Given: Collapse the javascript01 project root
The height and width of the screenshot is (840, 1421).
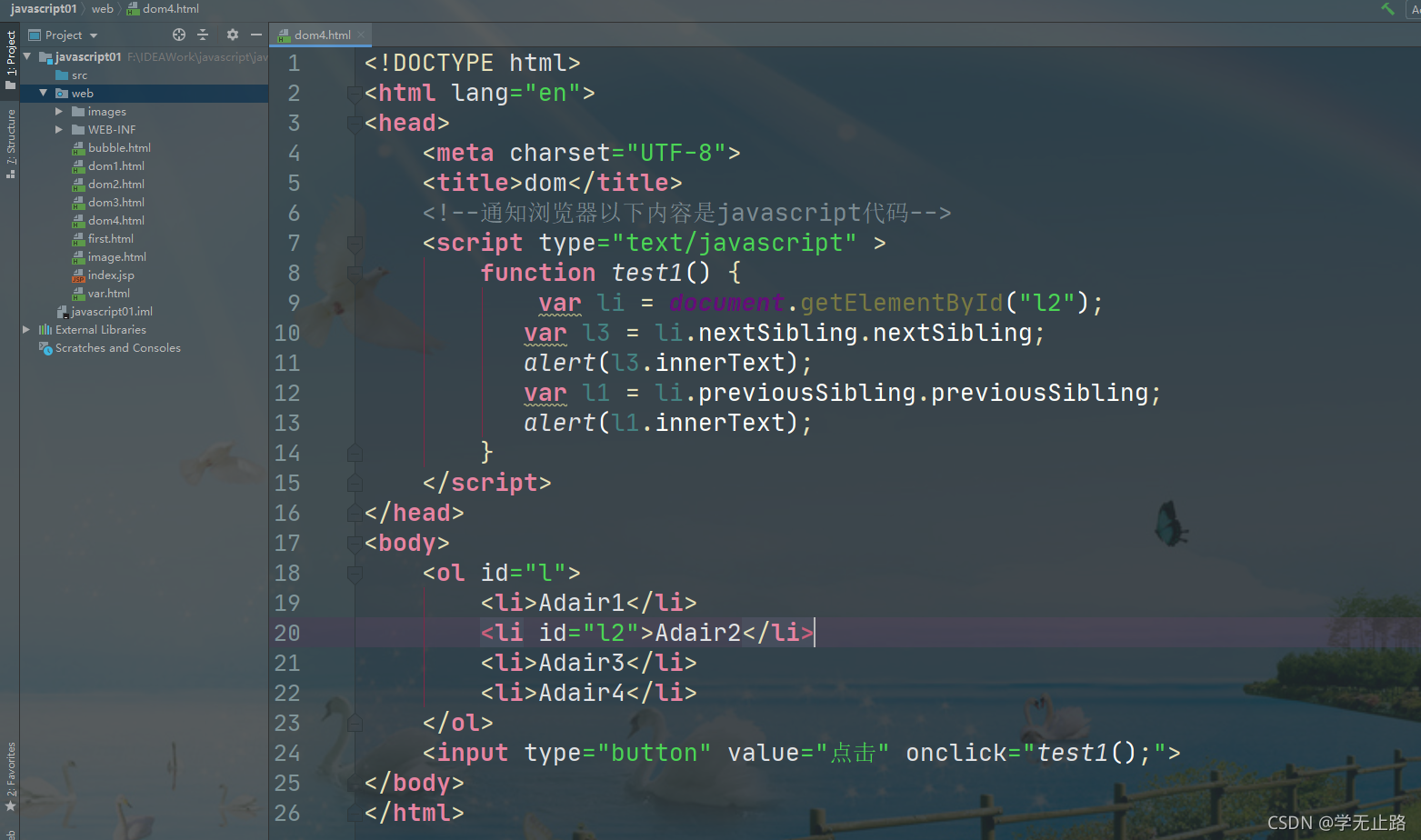Looking at the screenshot, I should (27, 56).
